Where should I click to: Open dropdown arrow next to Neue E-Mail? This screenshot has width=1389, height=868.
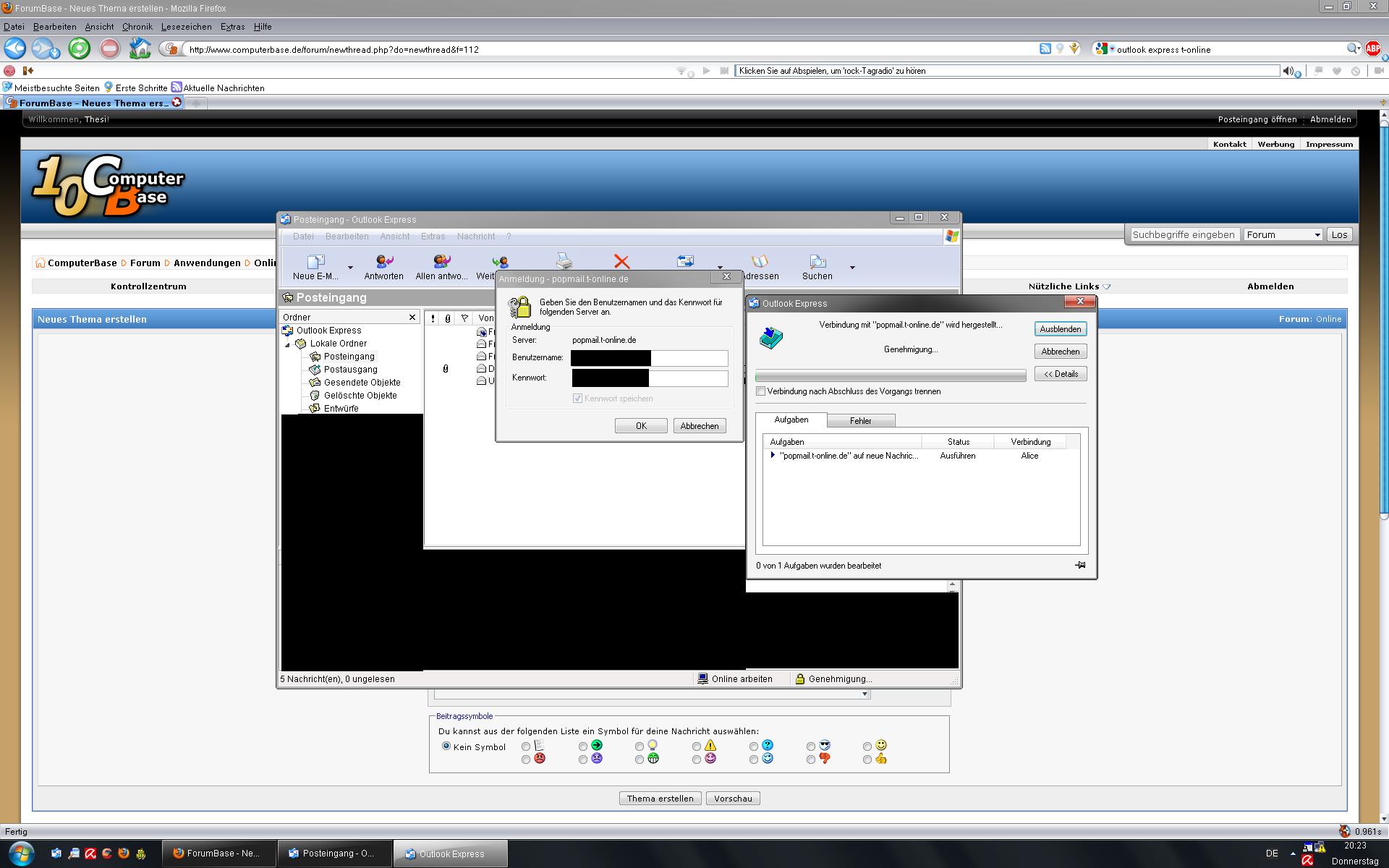click(350, 268)
